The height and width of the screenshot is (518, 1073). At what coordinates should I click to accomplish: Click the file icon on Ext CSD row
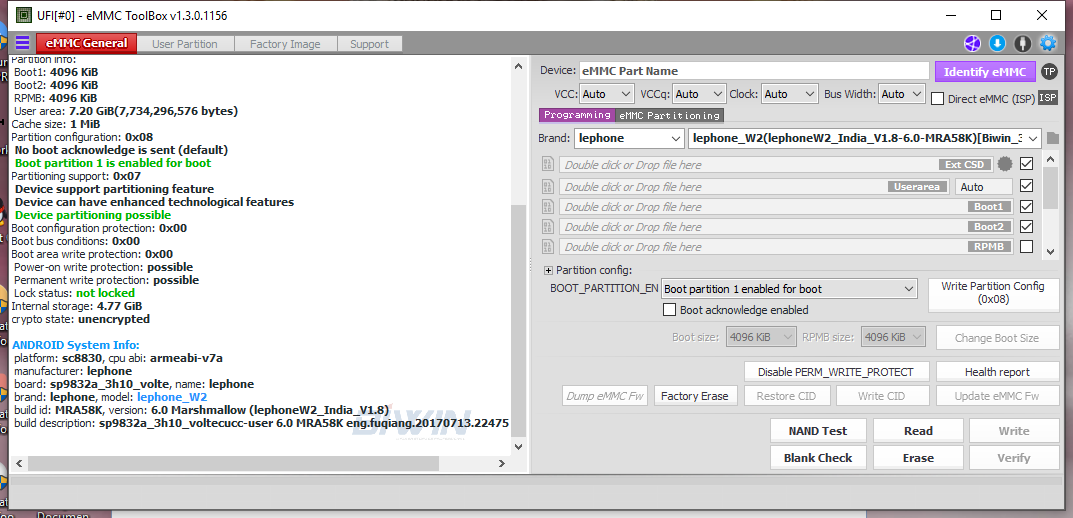[x=547, y=164]
